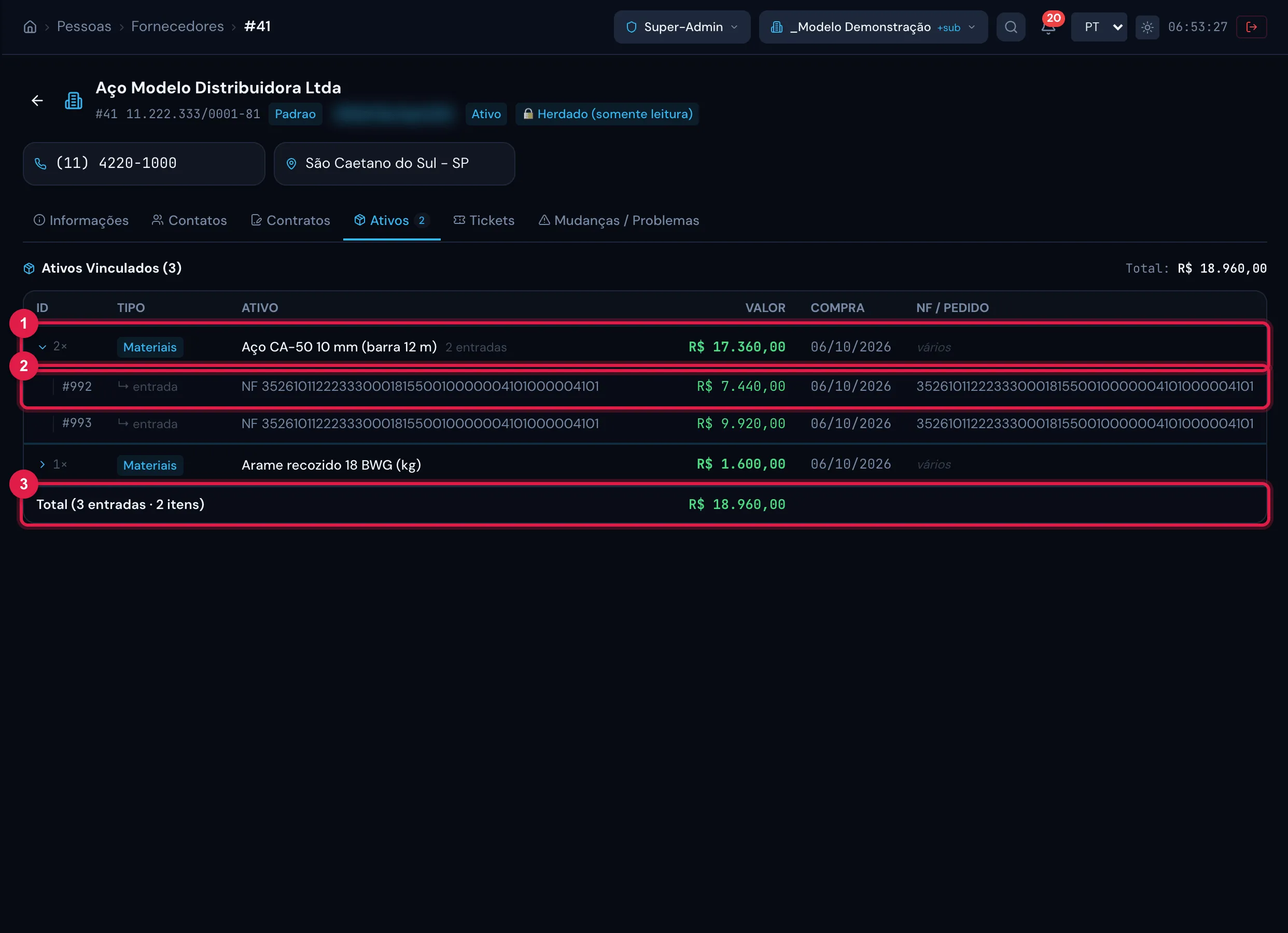Go to home via breadcrumb house icon
This screenshot has height=933, width=1288.
[30, 26]
